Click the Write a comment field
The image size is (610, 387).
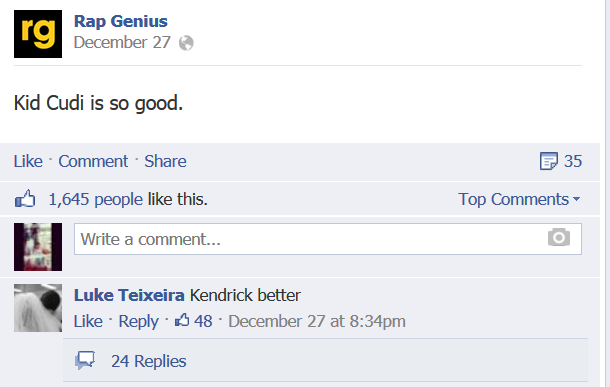coord(328,239)
